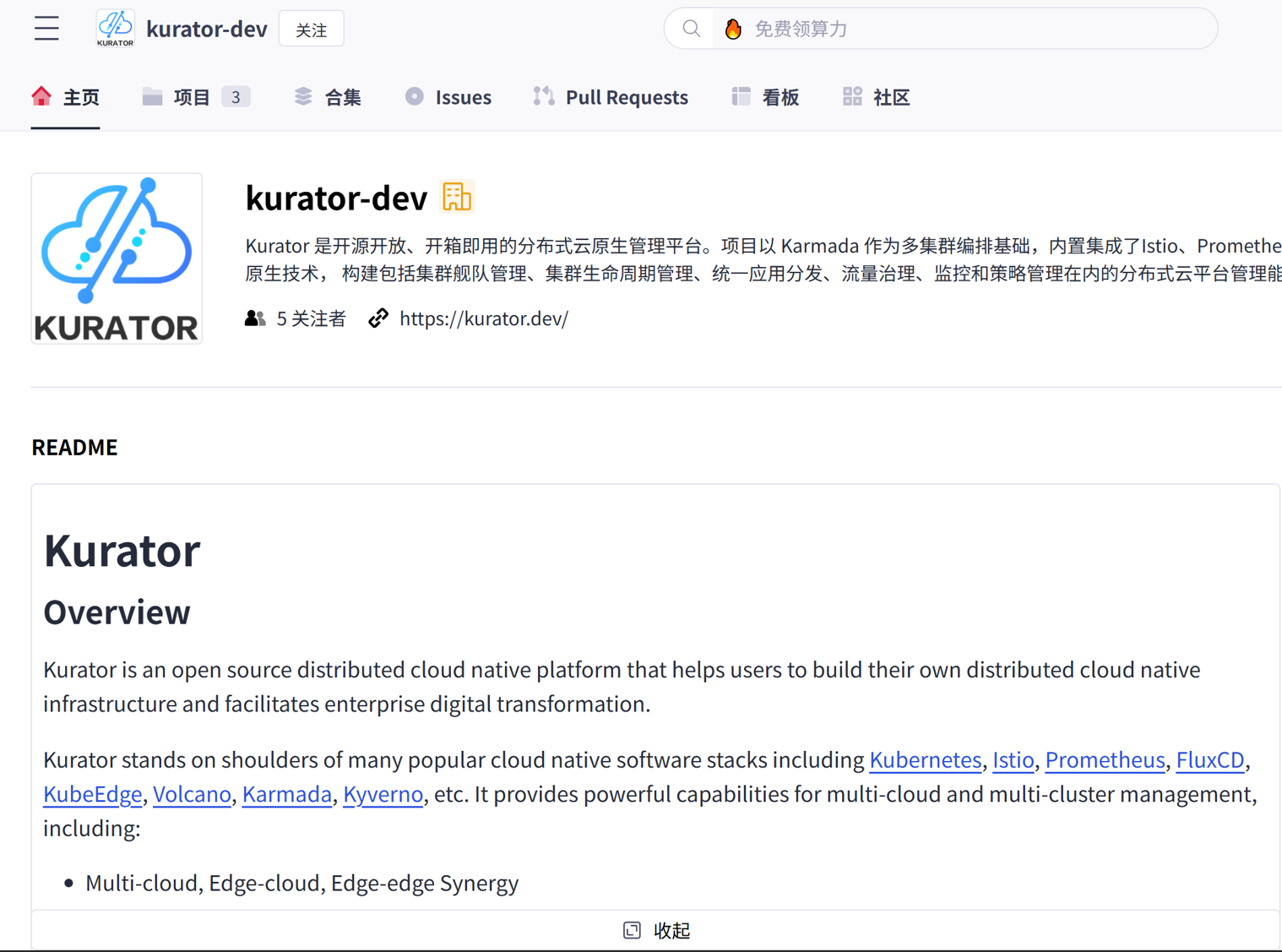Click the project count badge 3
1282x952 pixels.
pos(236,97)
